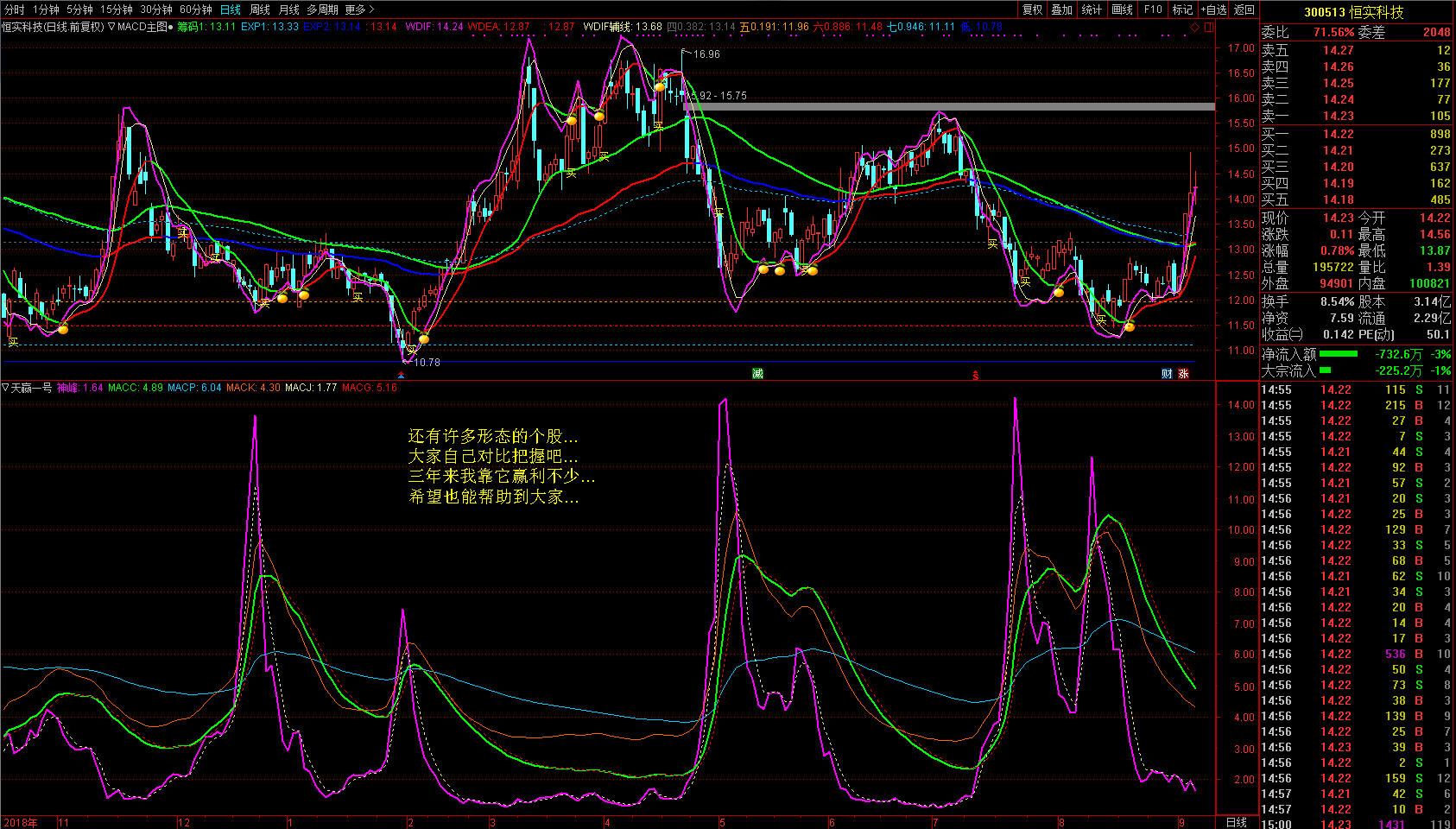
Task: Click the 日线 label at bottom right
Action: [x=1237, y=822]
